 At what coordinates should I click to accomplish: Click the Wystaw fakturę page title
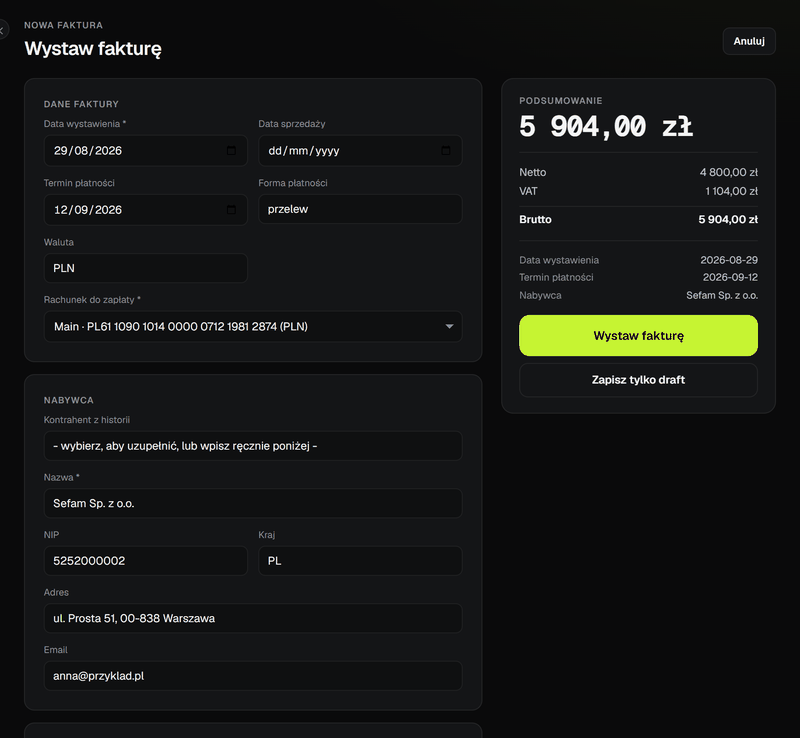click(93, 49)
